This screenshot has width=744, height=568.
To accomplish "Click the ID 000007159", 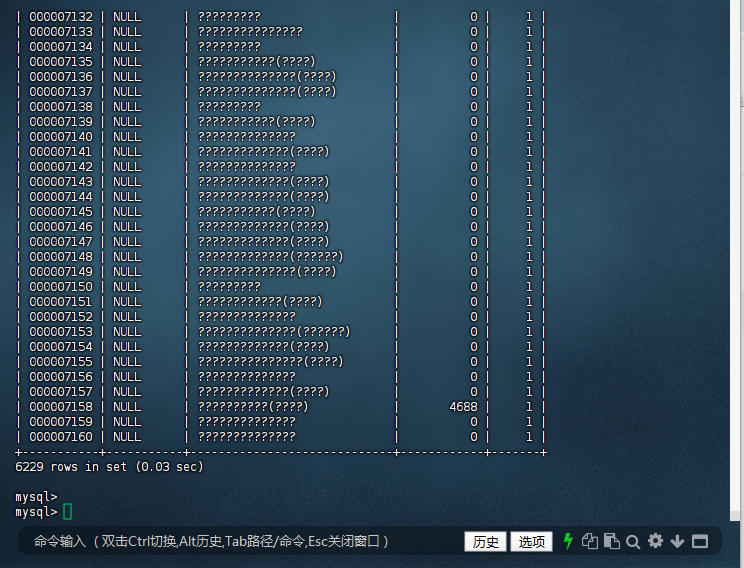I will click(x=61, y=422).
